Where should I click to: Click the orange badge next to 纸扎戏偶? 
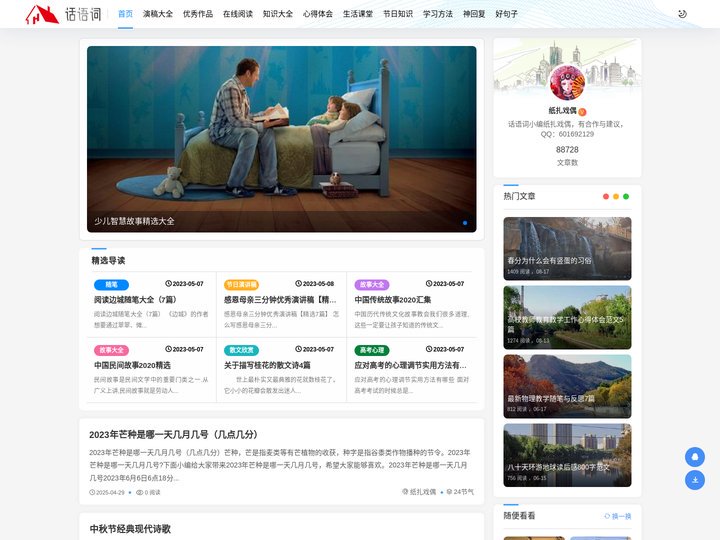pyautogui.click(x=582, y=112)
